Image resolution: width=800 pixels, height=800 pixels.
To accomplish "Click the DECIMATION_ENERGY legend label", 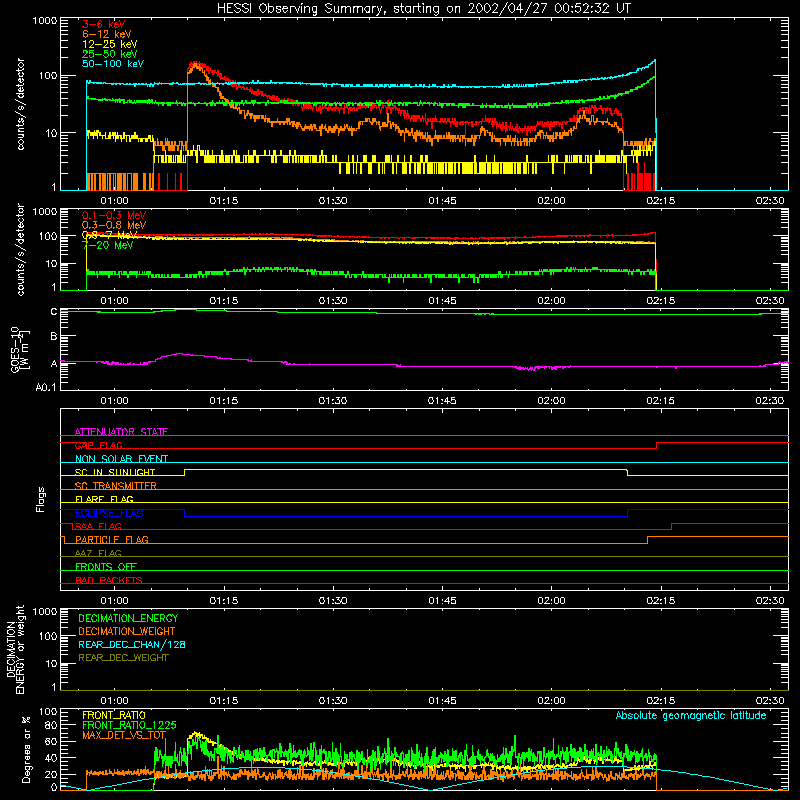I will pyautogui.click(x=128, y=618).
